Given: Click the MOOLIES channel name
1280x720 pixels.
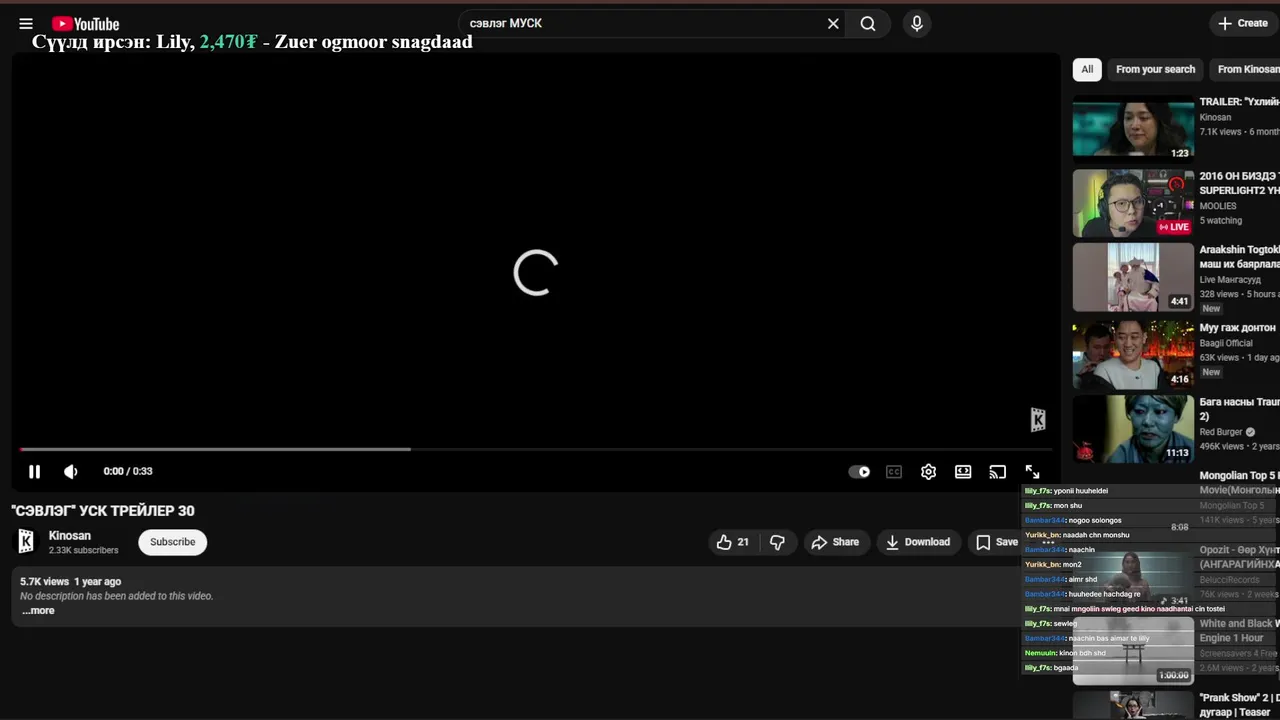Looking at the screenshot, I should (x=1218, y=206).
